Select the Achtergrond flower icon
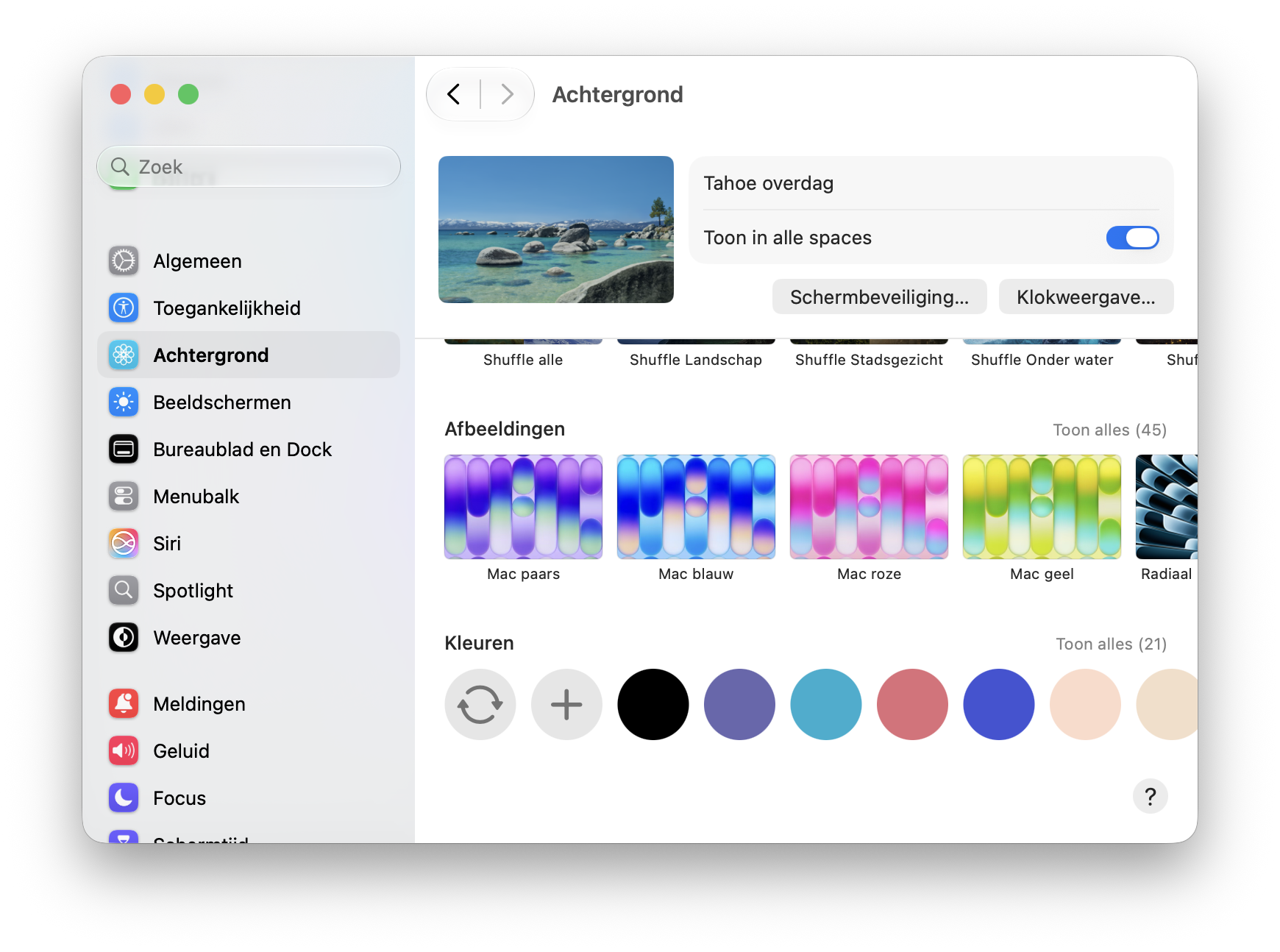The image size is (1280, 952). 124,355
